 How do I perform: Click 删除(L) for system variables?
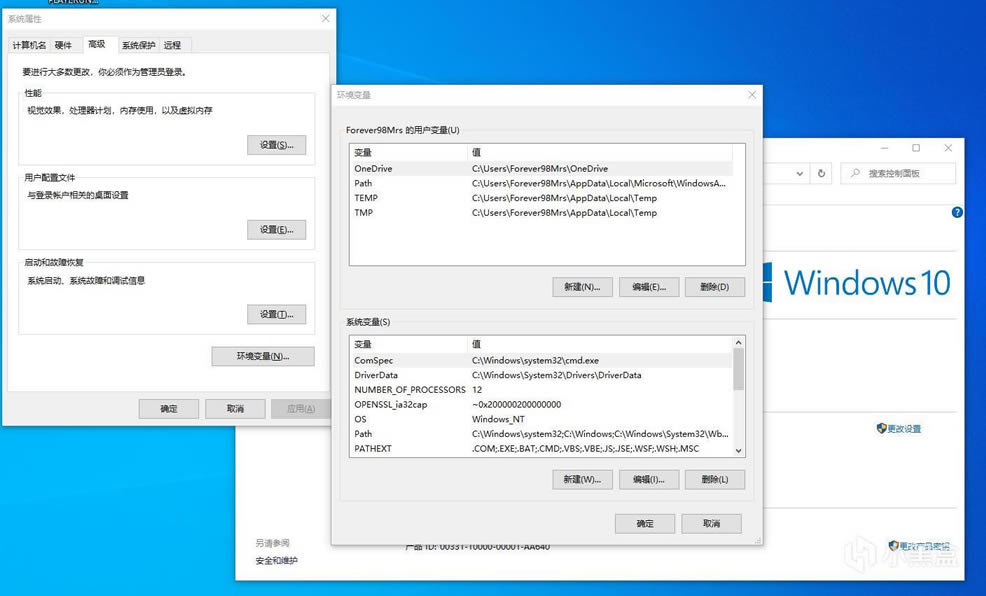[x=715, y=479]
